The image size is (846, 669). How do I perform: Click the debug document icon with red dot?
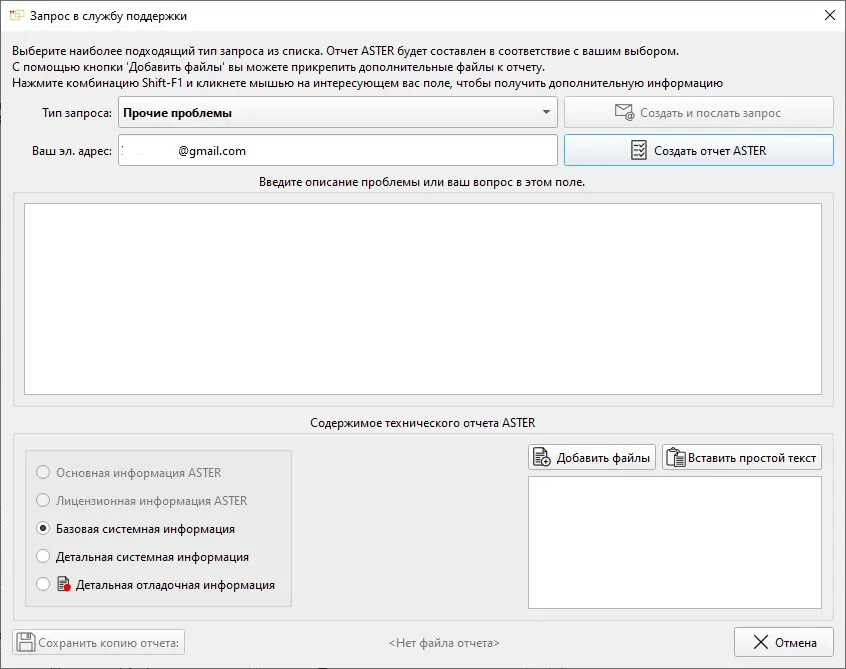click(64, 585)
